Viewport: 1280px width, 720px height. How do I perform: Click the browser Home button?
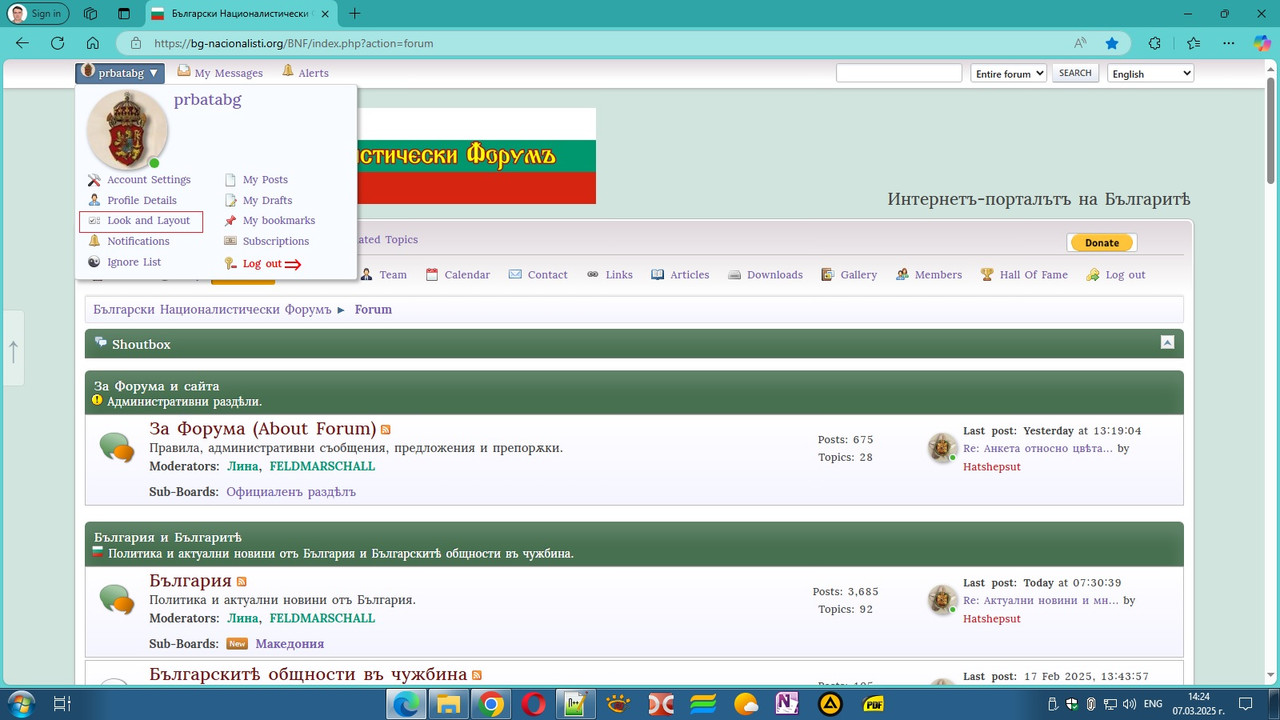click(x=92, y=43)
